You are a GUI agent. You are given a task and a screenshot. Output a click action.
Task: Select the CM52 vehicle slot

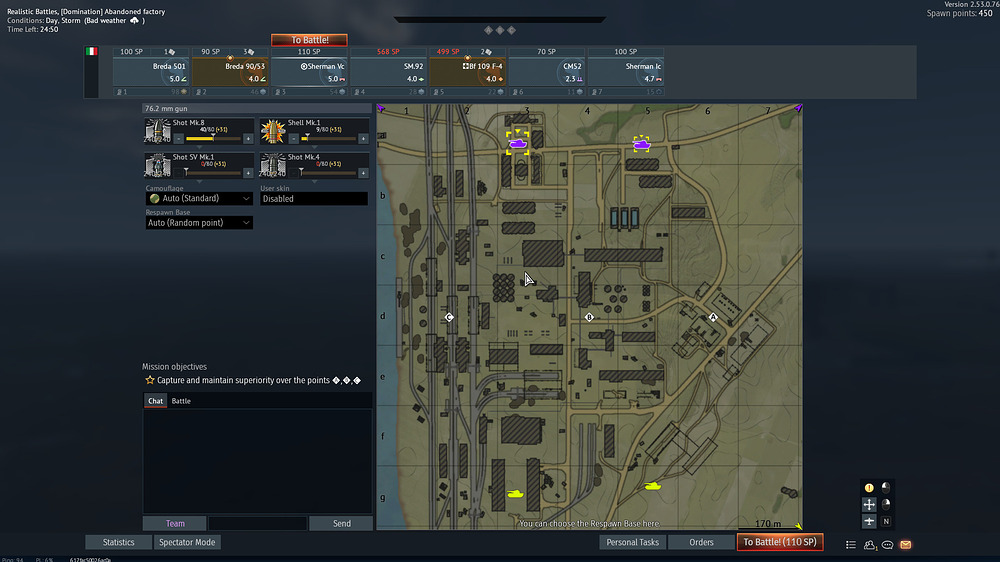(547, 72)
